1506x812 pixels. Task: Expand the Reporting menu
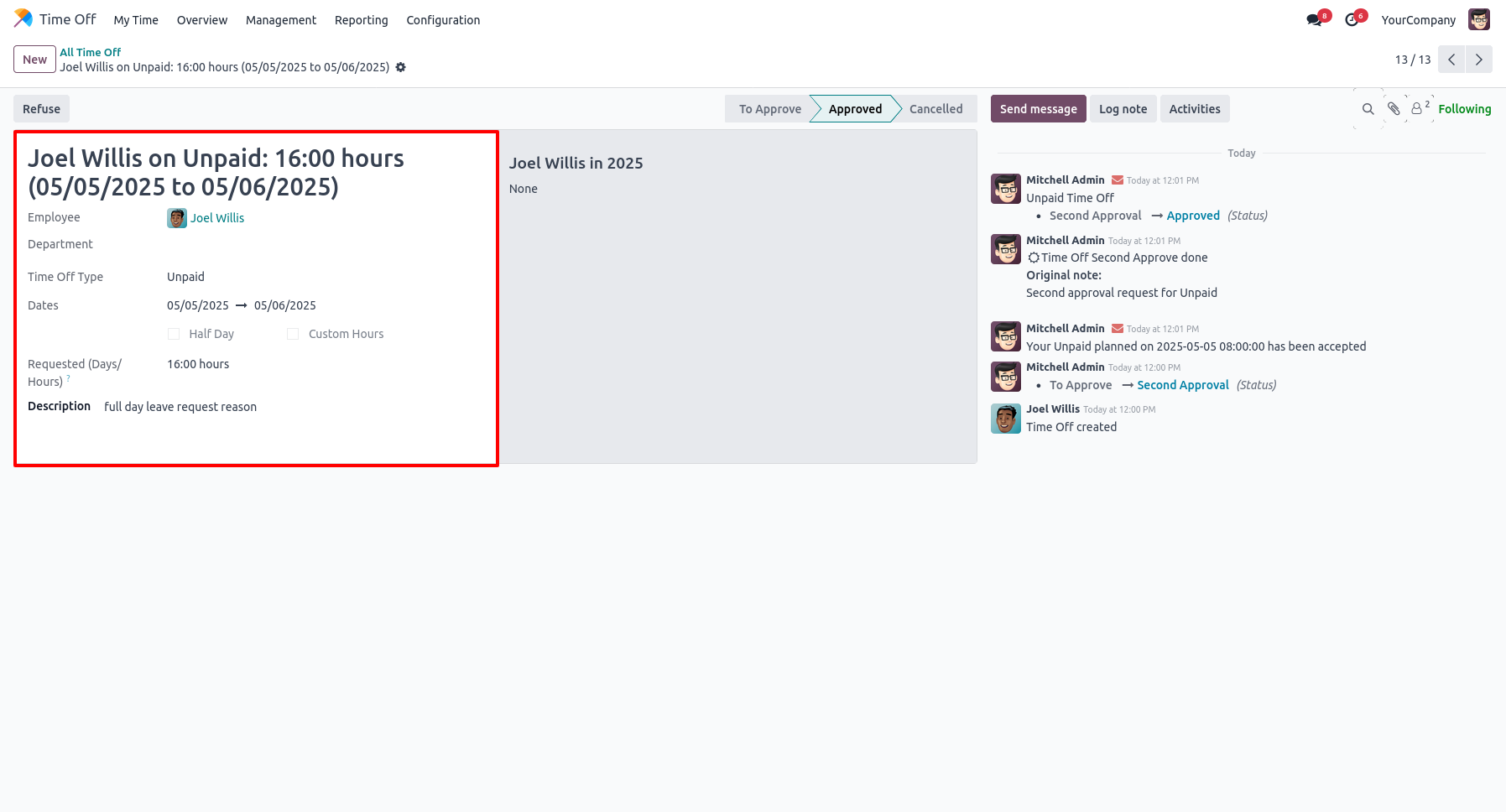point(361,20)
